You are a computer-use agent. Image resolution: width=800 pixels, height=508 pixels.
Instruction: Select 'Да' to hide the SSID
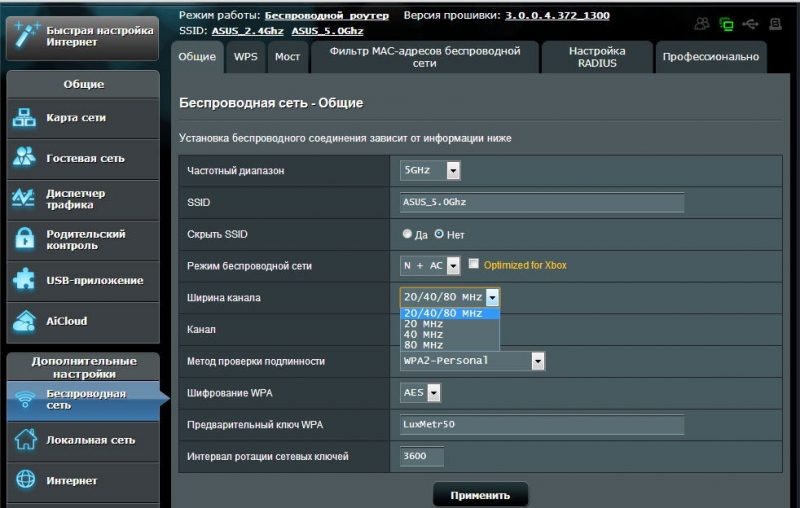coord(407,234)
